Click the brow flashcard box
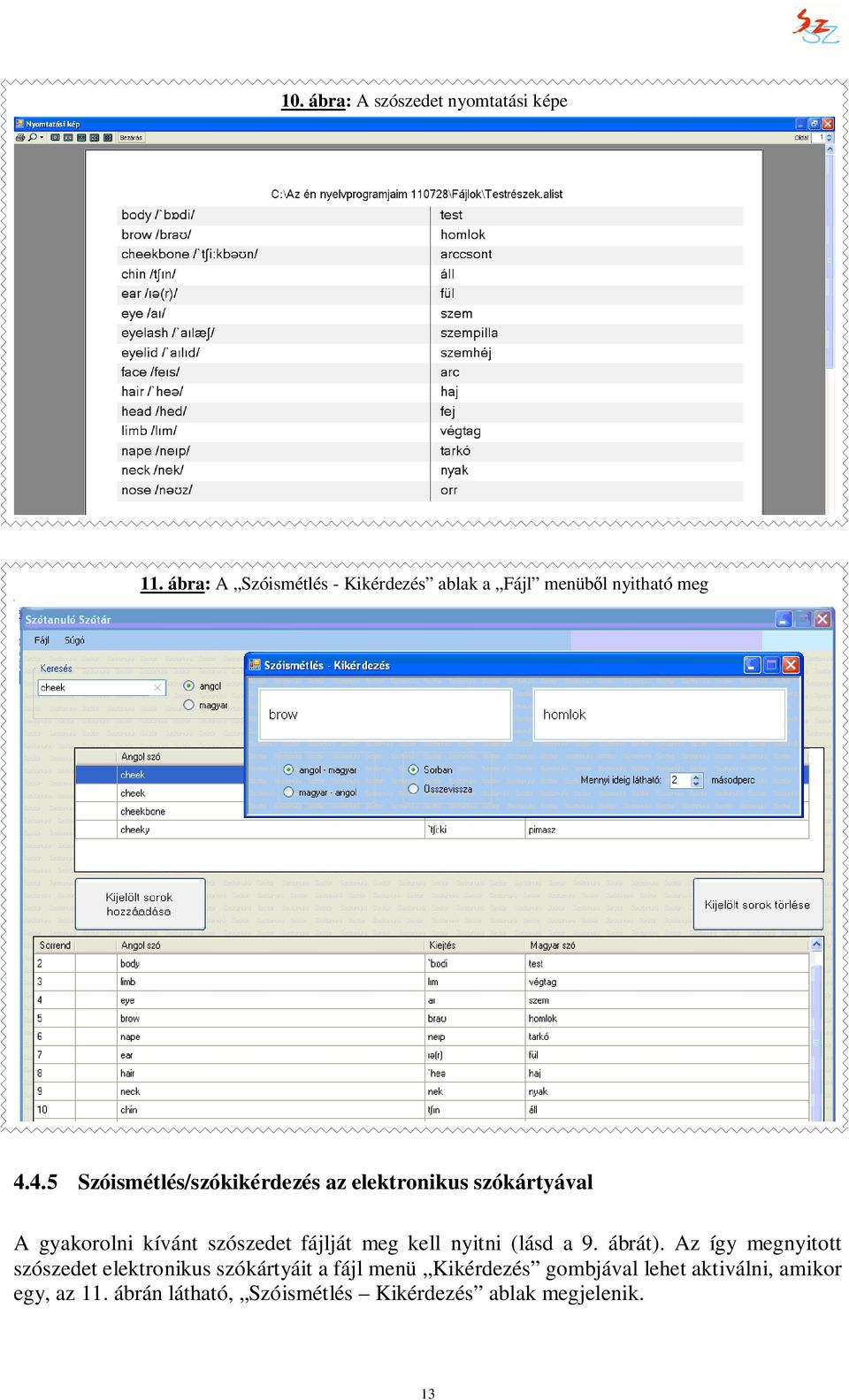The height and width of the screenshot is (1400, 849). click(x=386, y=715)
